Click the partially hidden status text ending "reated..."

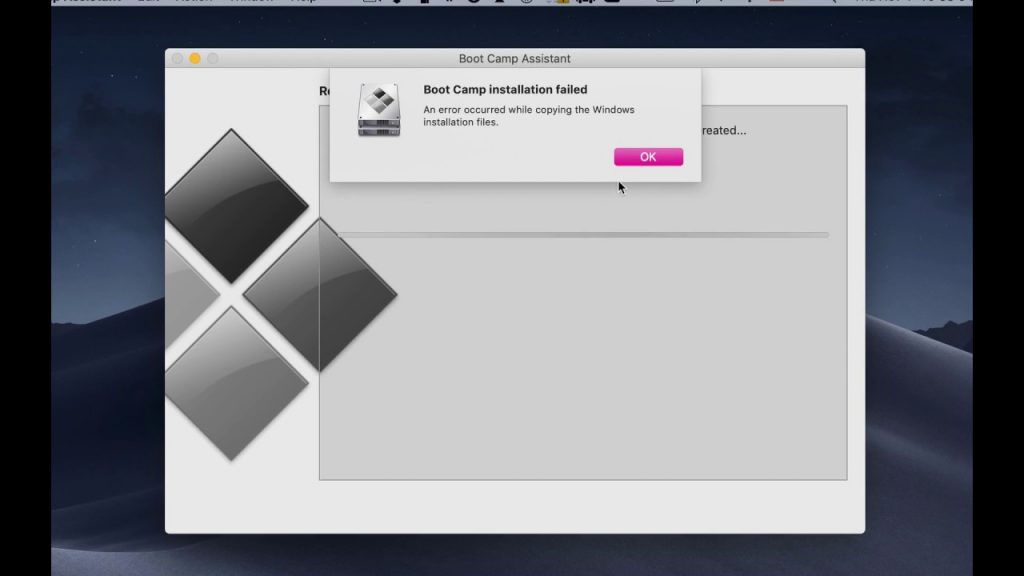click(724, 131)
